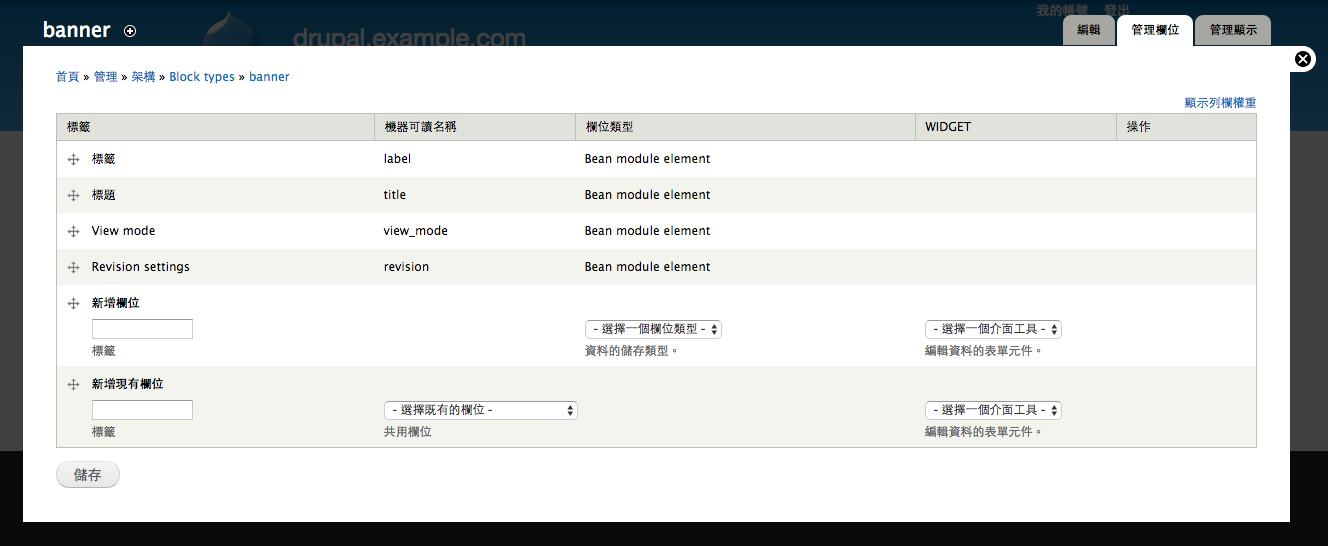Click the machine name cell 'view_mode'
The image size is (1328, 546).
[x=416, y=231]
